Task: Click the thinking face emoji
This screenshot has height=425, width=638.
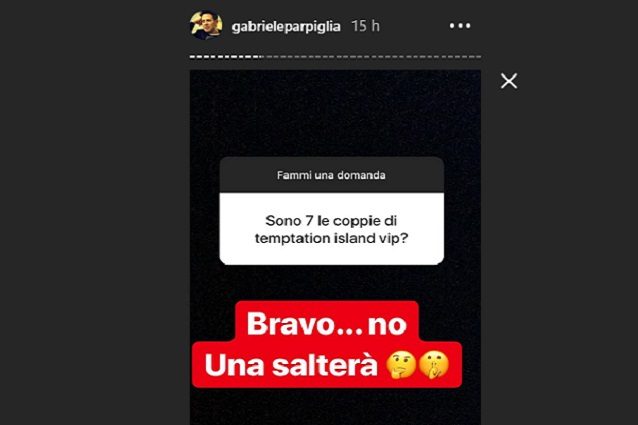Action: [x=401, y=365]
